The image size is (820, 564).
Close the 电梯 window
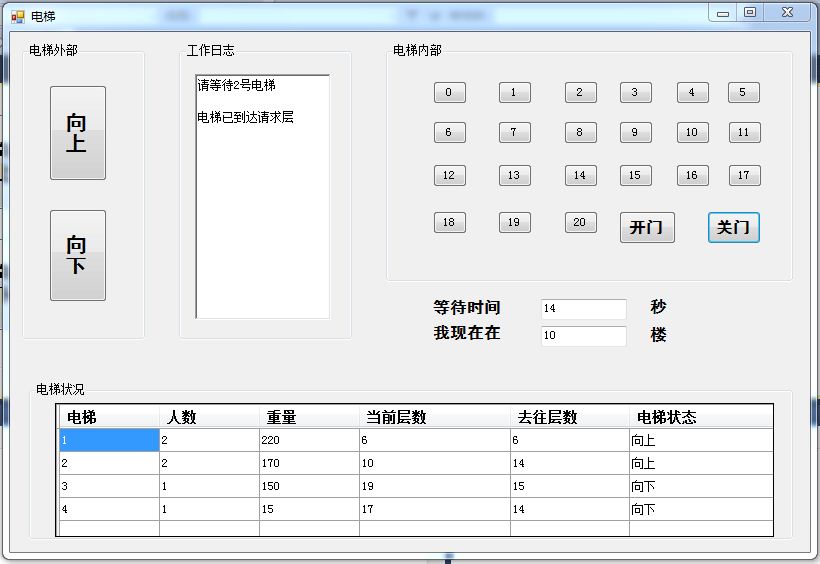(788, 13)
